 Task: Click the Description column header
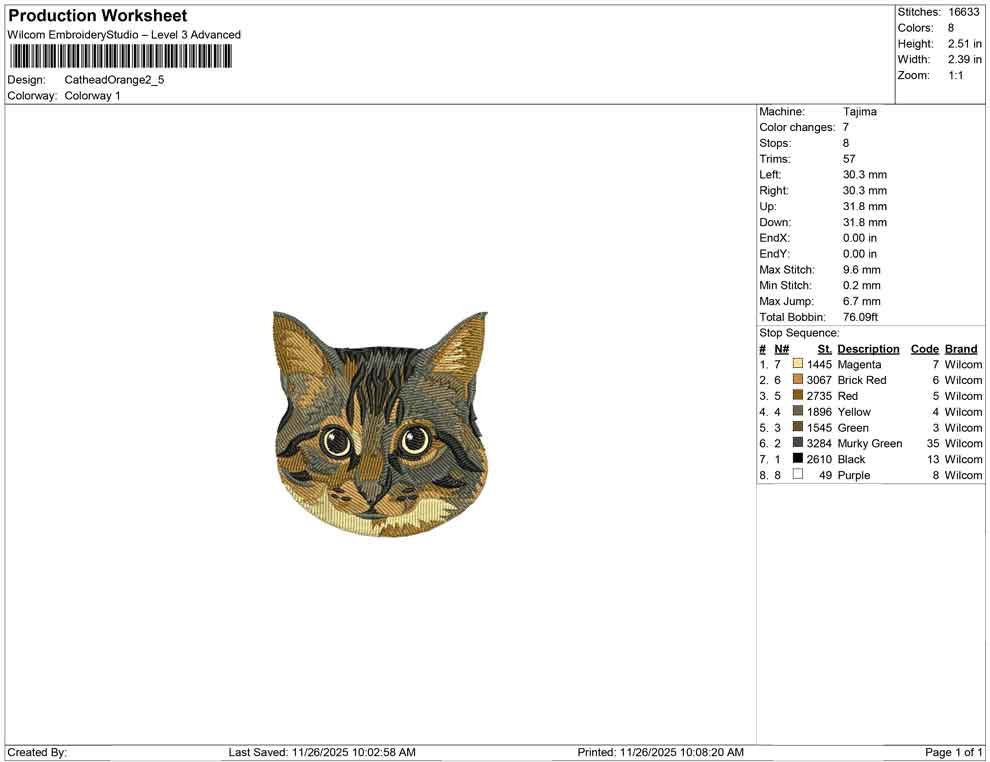click(868, 348)
